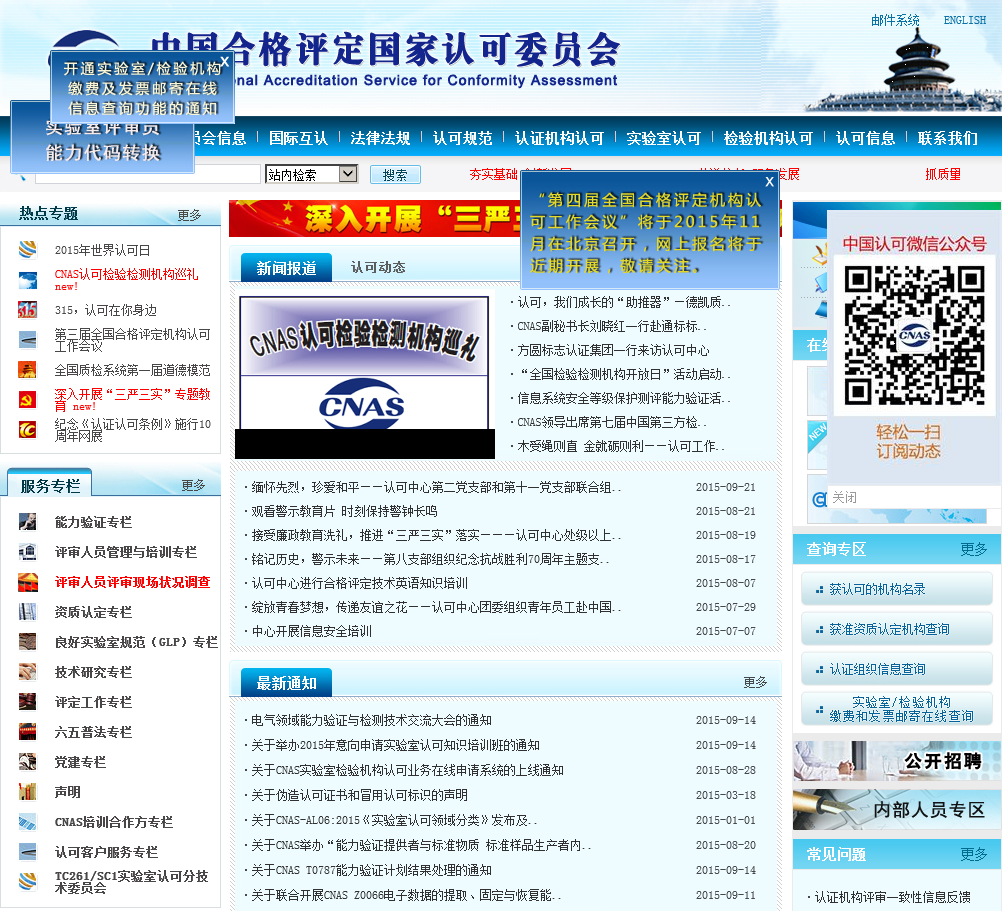The image size is (1002, 911).
Task: Open 法律法规 navigation menu
Action: click(380, 138)
